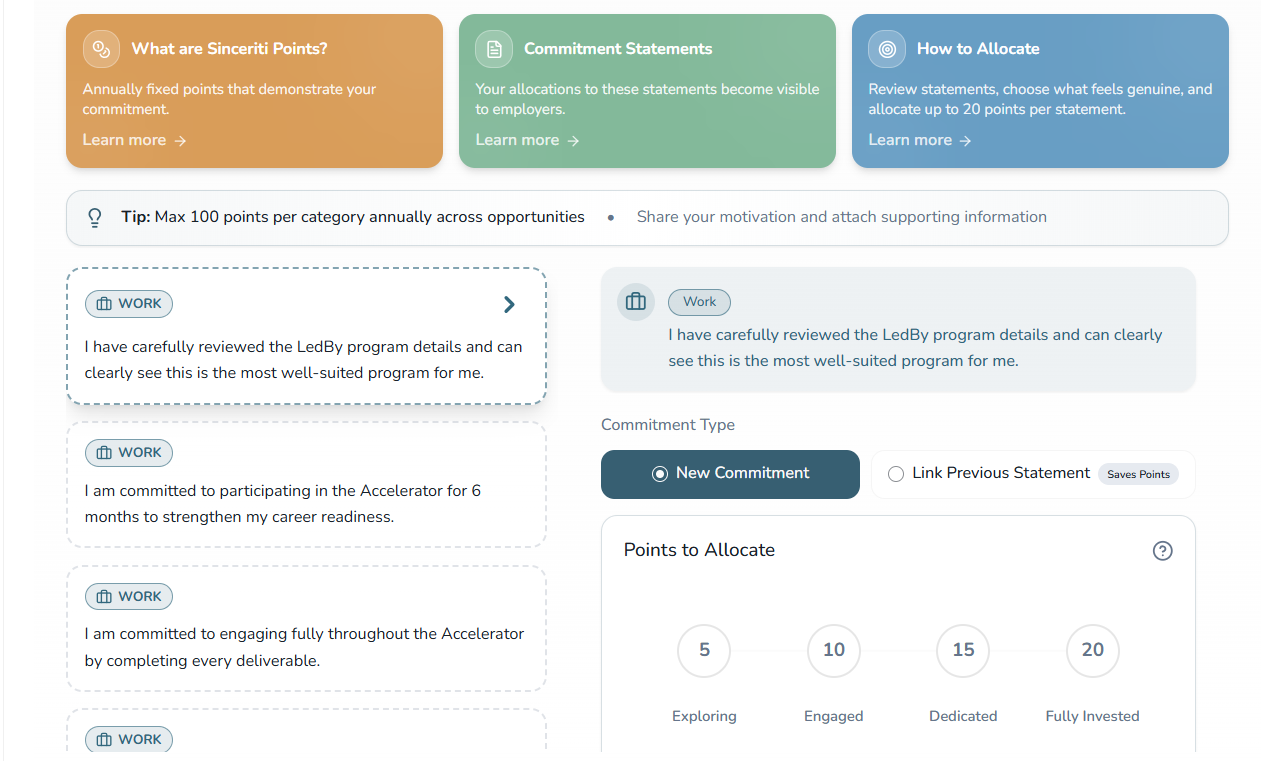
Task: Click the coins icon on Sinceriti Points card
Action: 100,49
